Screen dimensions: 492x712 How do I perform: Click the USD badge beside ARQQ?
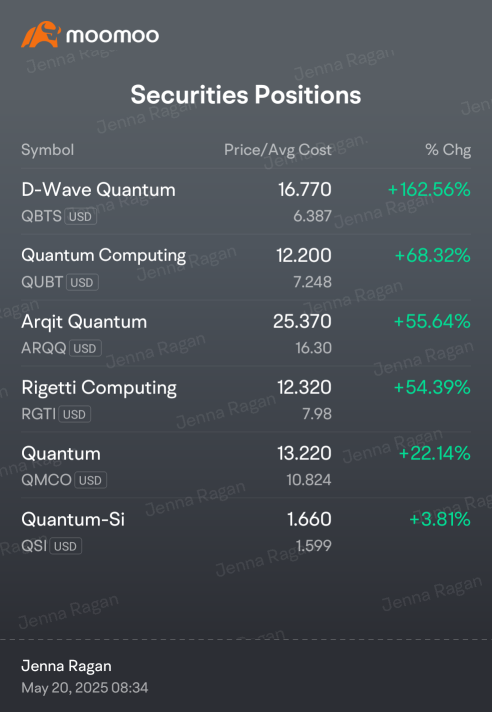[x=85, y=348]
